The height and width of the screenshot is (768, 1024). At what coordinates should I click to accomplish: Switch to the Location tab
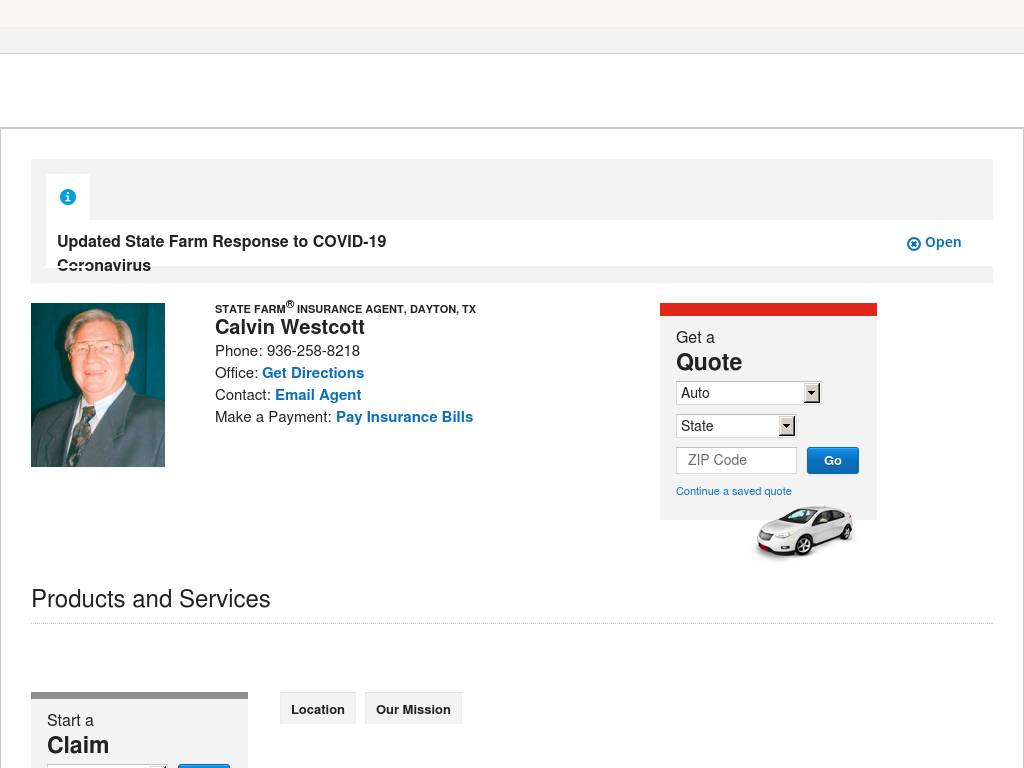[317, 709]
